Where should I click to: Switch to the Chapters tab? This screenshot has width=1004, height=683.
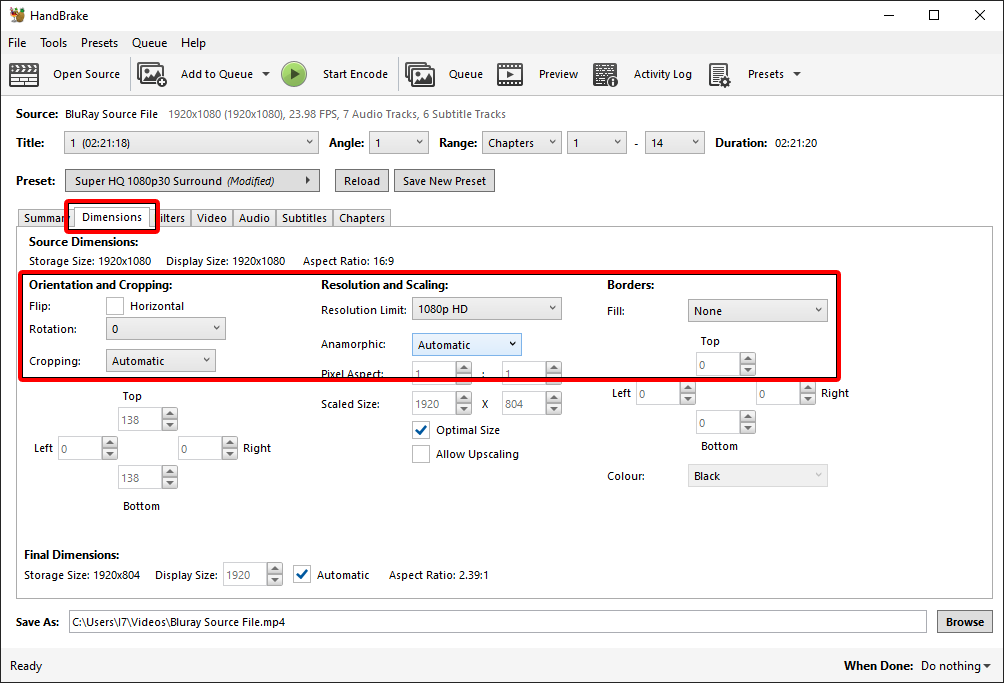pyautogui.click(x=362, y=218)
